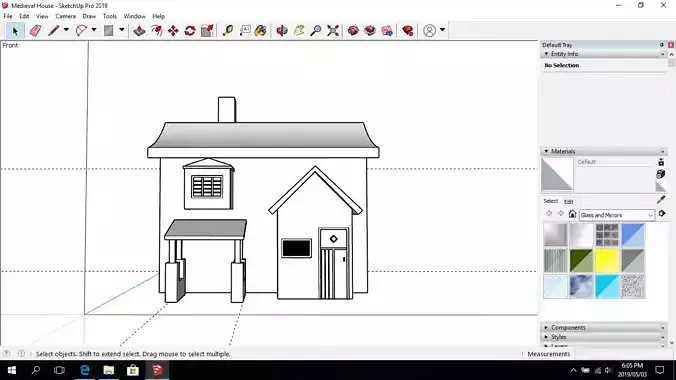Open the Camera menu
The width and height of the screenshot is (676, 380).
click(x=66, y=16)
